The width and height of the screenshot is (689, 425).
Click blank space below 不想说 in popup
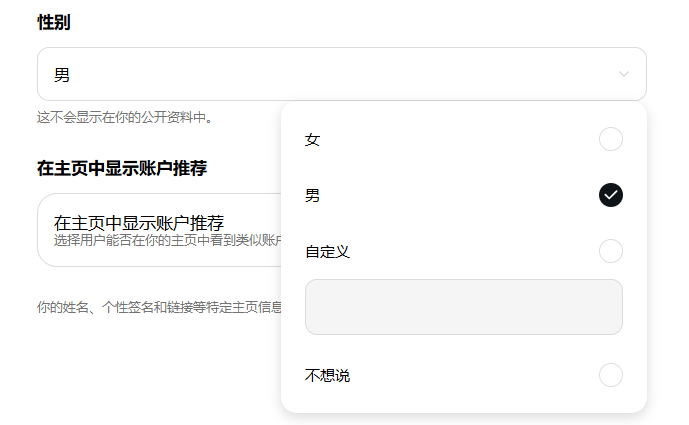coord(464,401)
